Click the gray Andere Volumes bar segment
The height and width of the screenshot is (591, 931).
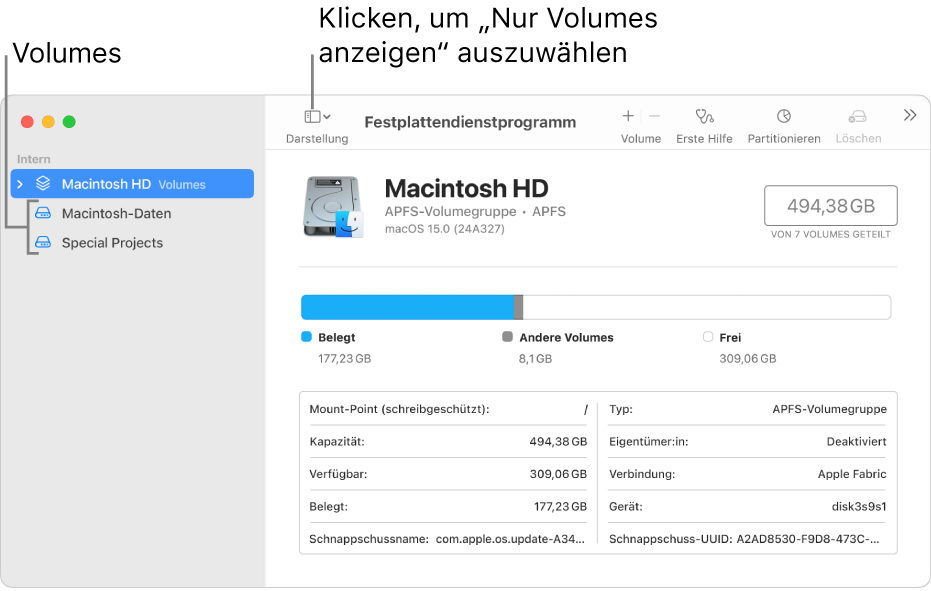click(518, 308)
